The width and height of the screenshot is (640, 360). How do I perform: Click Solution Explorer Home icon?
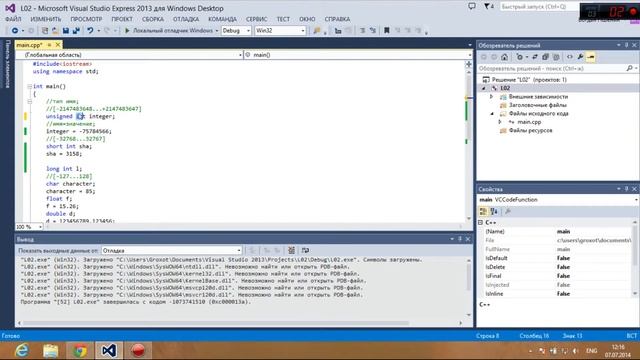coord(504,57)
